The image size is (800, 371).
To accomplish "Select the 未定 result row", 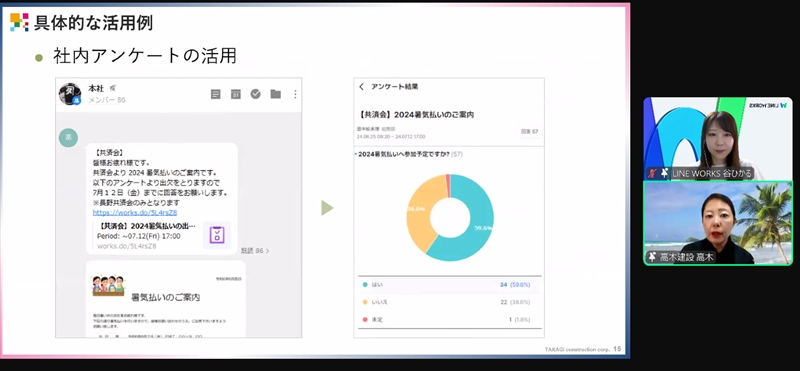I will (449, 319).
